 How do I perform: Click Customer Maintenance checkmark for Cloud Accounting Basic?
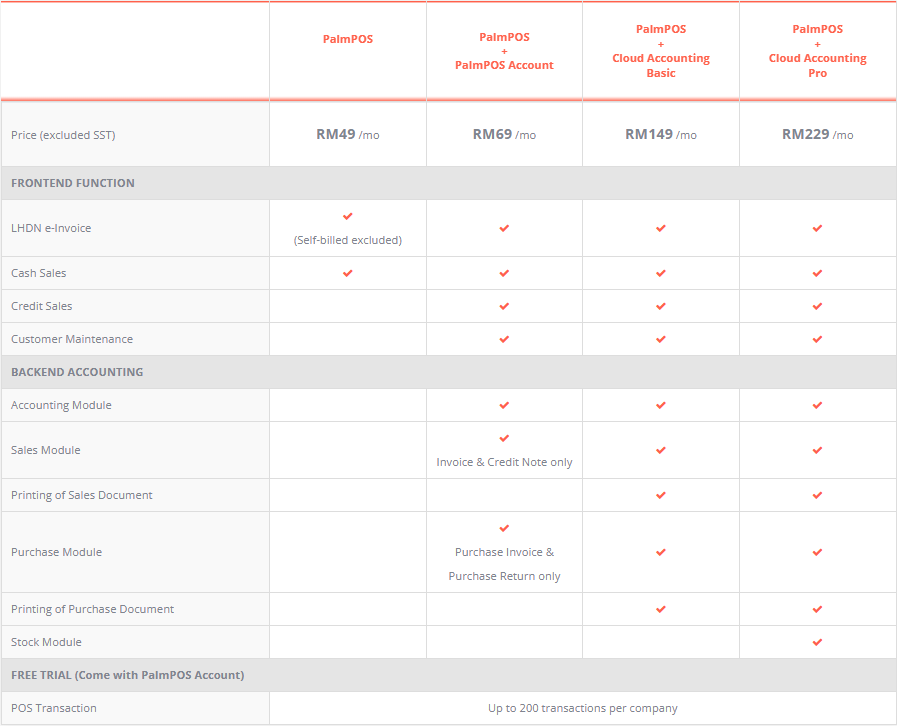tap(661, 339)
